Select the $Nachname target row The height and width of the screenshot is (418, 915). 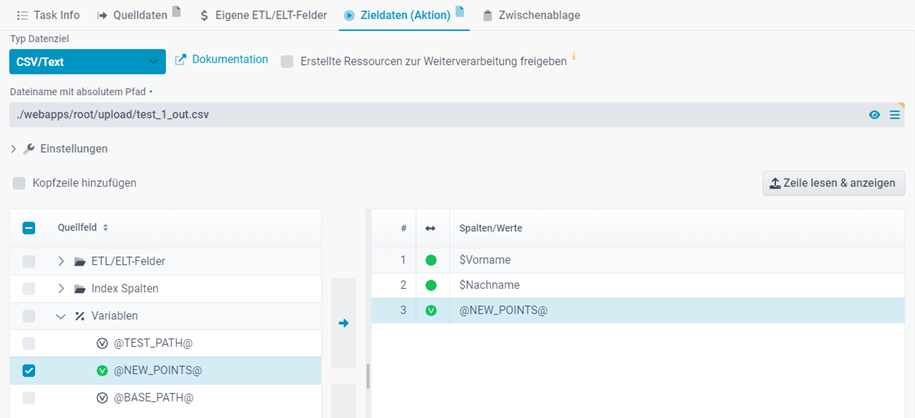638,285
